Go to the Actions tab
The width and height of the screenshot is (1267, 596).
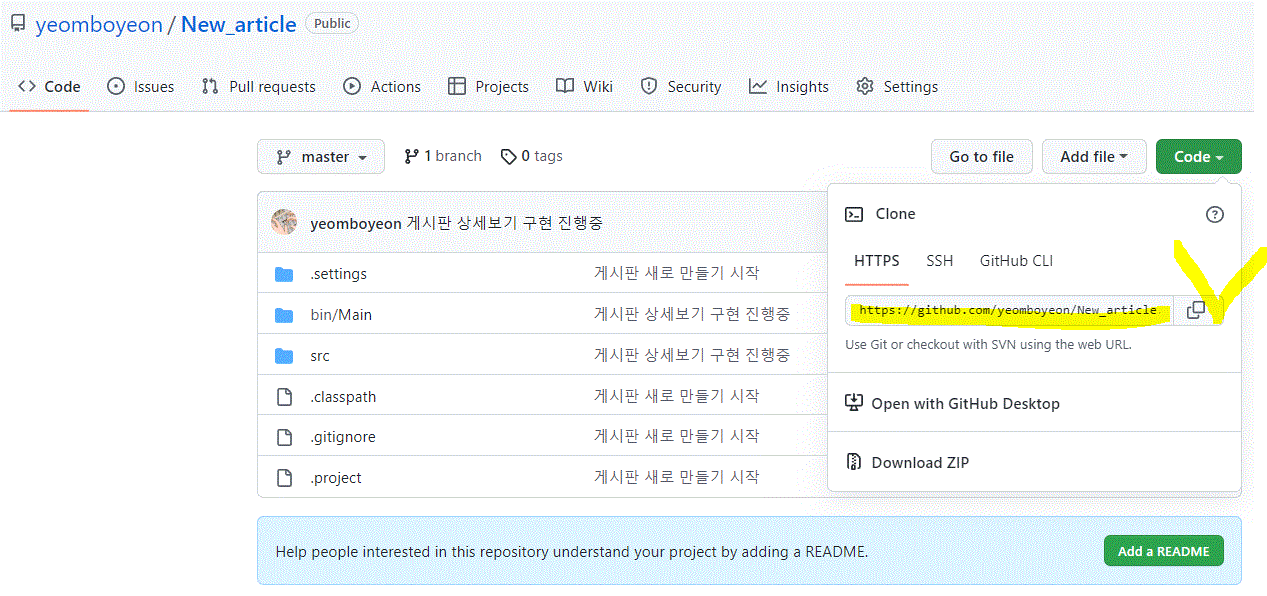(382, 87)
